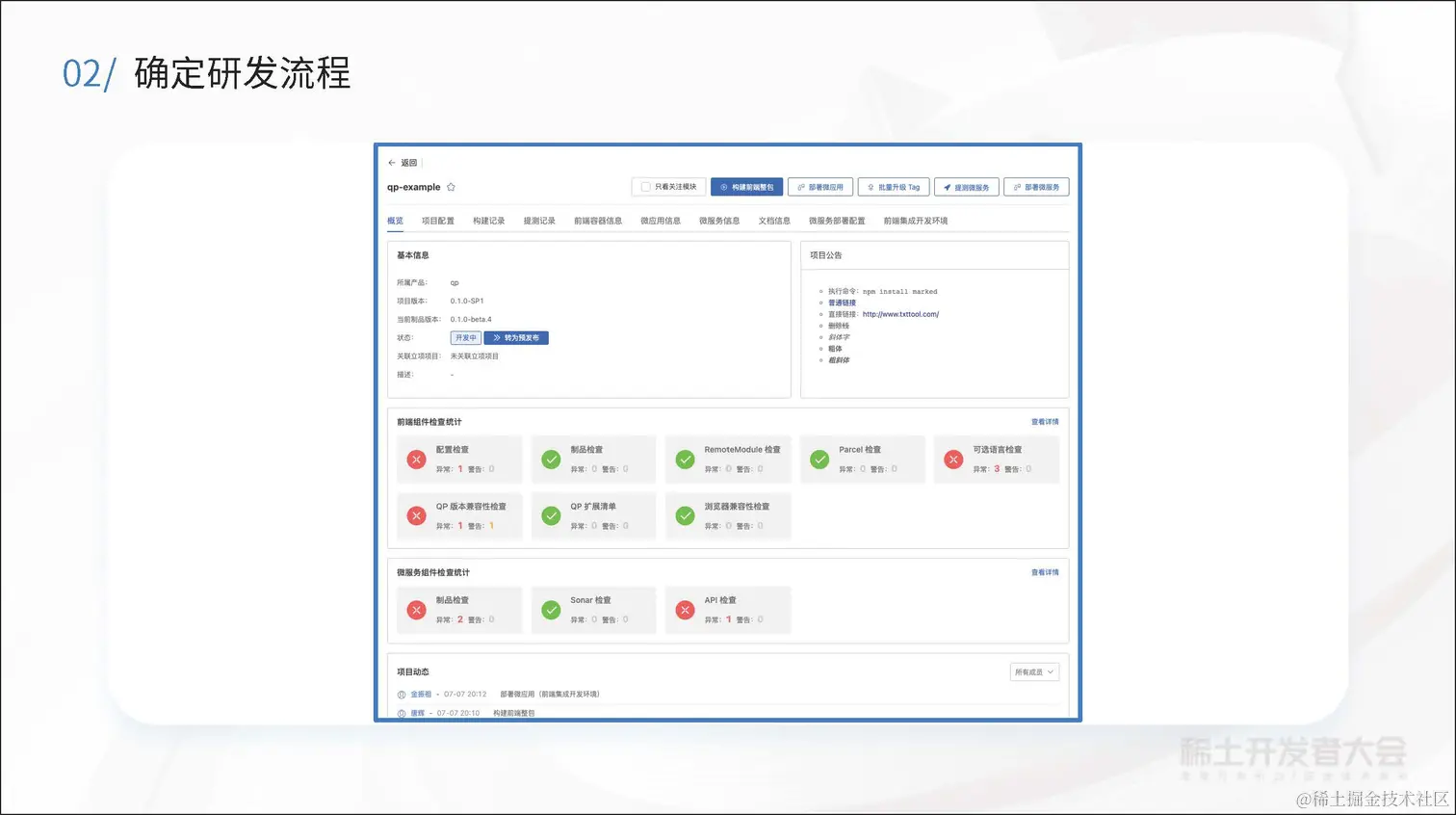
Task: Click the red error icon for 可选语言检查
Action: pos(953,460)
